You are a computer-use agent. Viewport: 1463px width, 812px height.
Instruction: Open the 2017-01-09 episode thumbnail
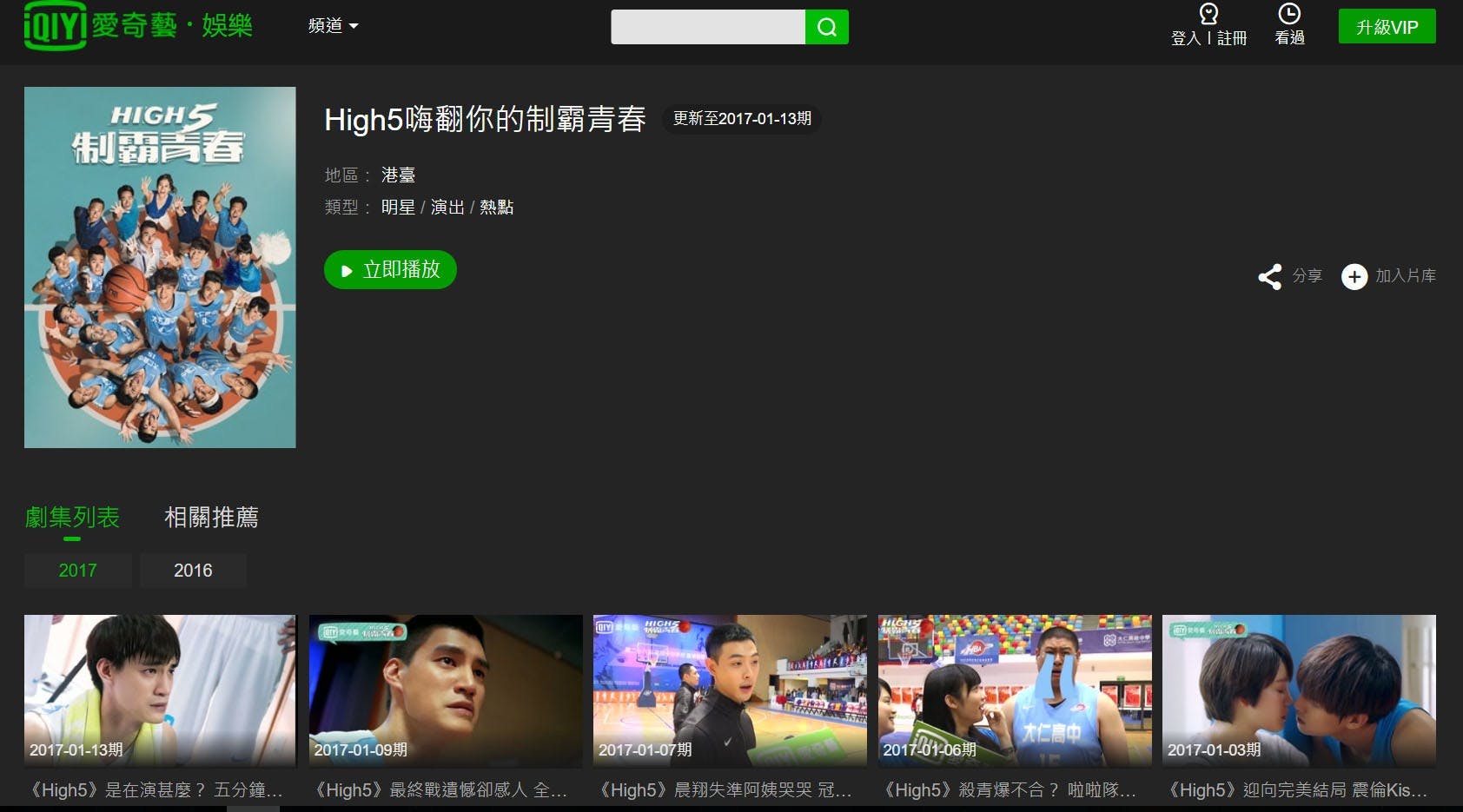tap(446, 690)
